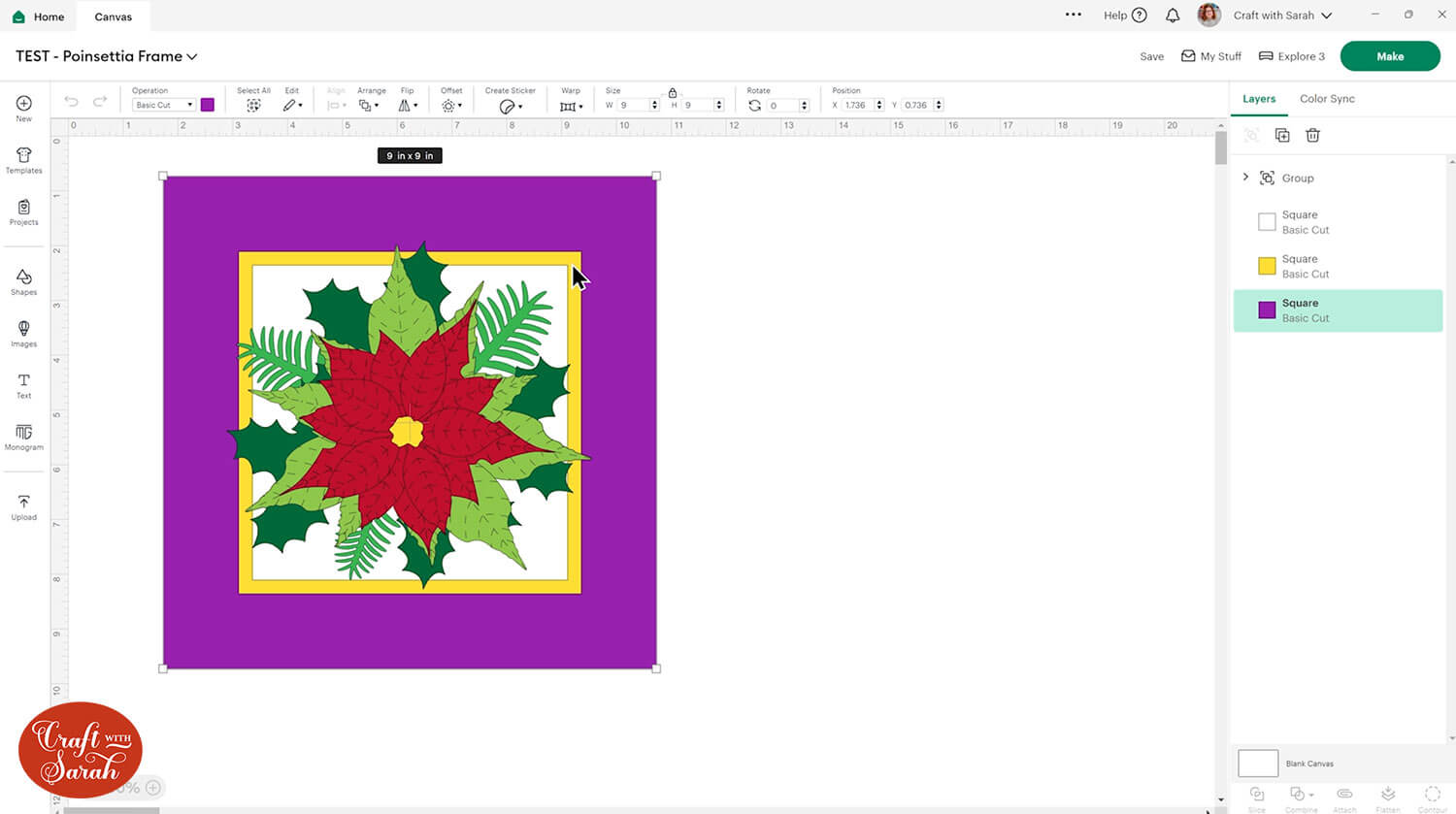Click the Upload icon in sidebar
This screenshot has width=1456, height=814.
pos(23,506)
